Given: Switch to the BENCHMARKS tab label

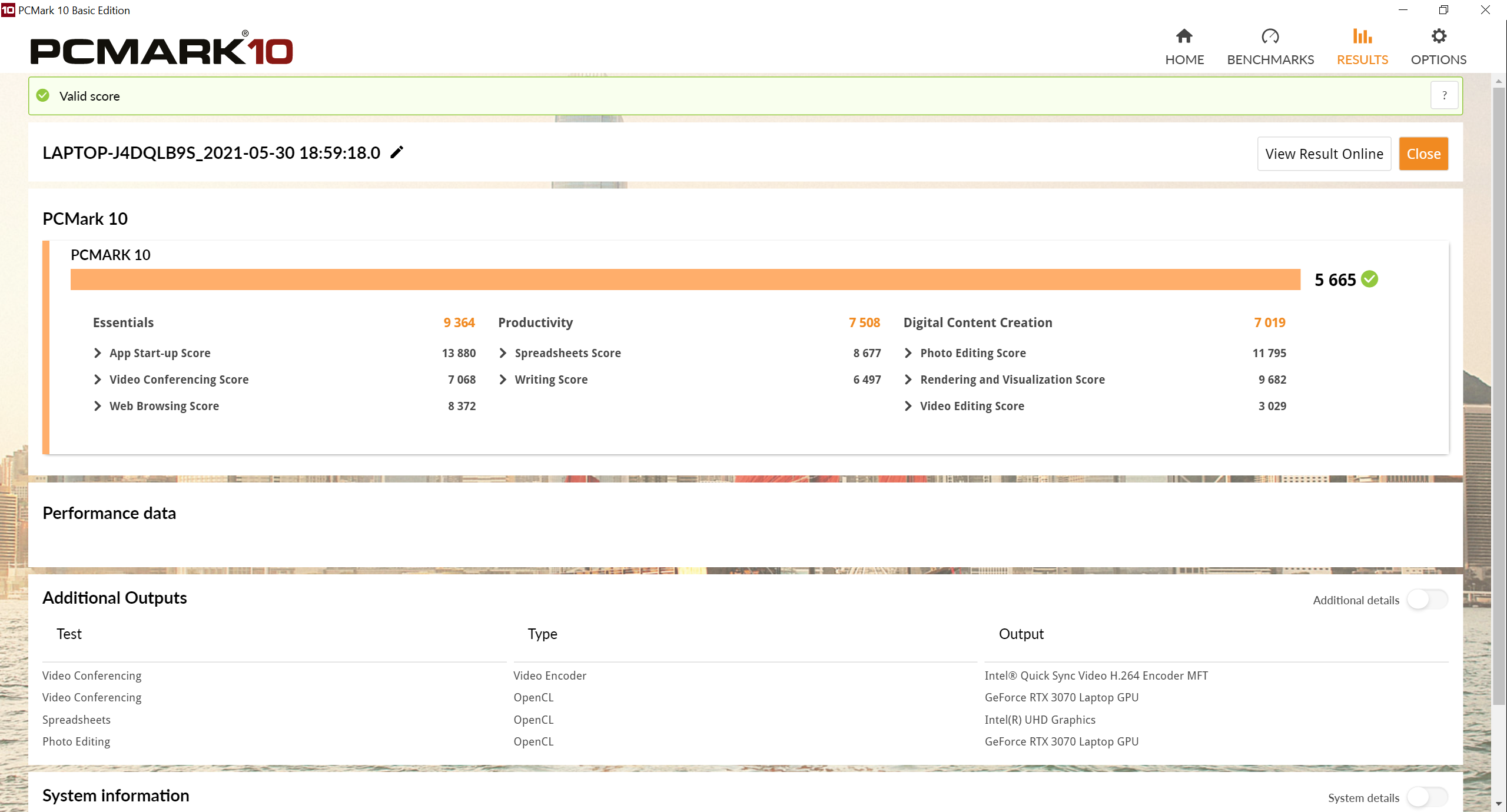Looking at the screenshot, I should coord(1270,59).
